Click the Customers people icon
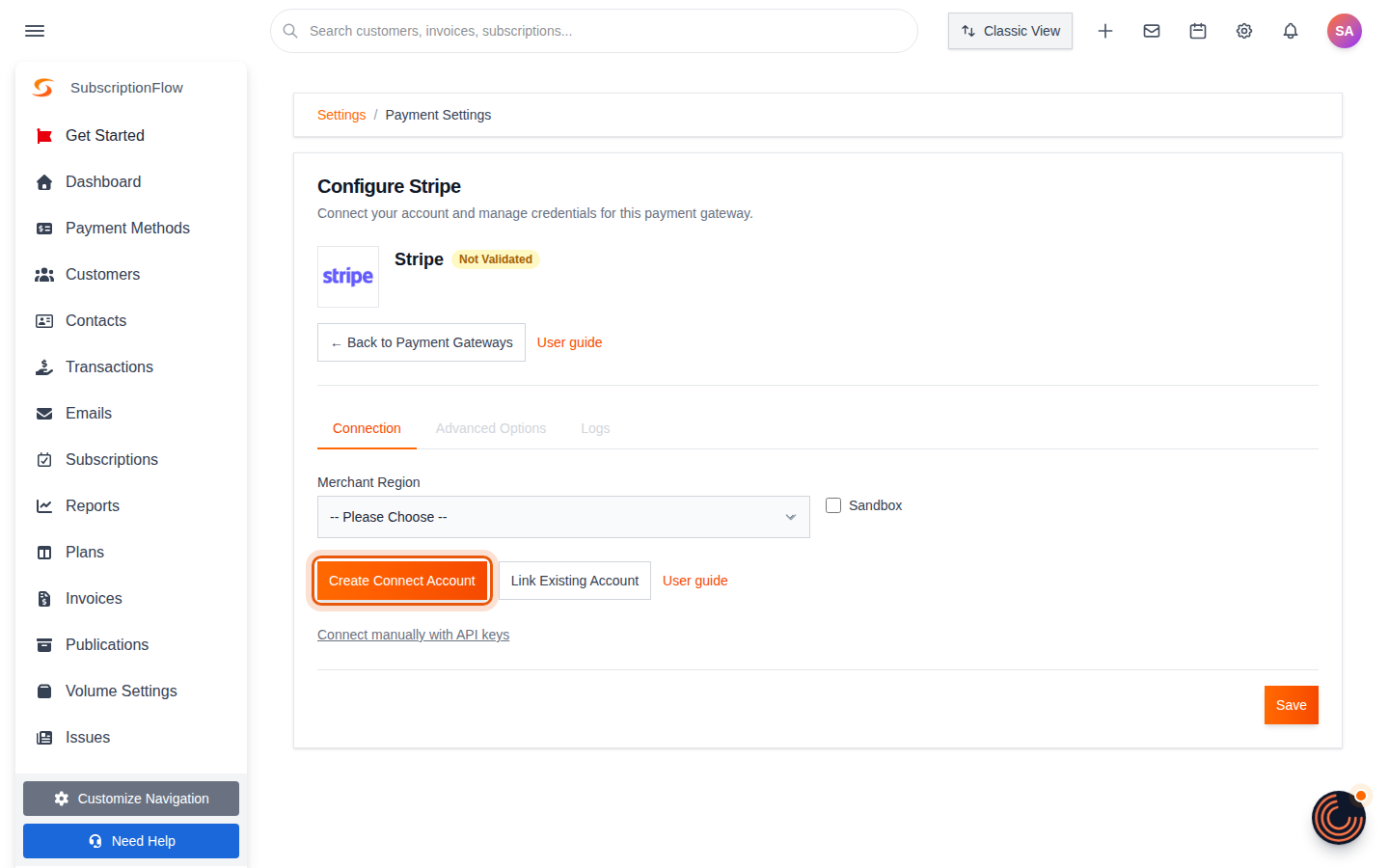This screenshot has width=1389, height=868. click(x=44, y=275)
